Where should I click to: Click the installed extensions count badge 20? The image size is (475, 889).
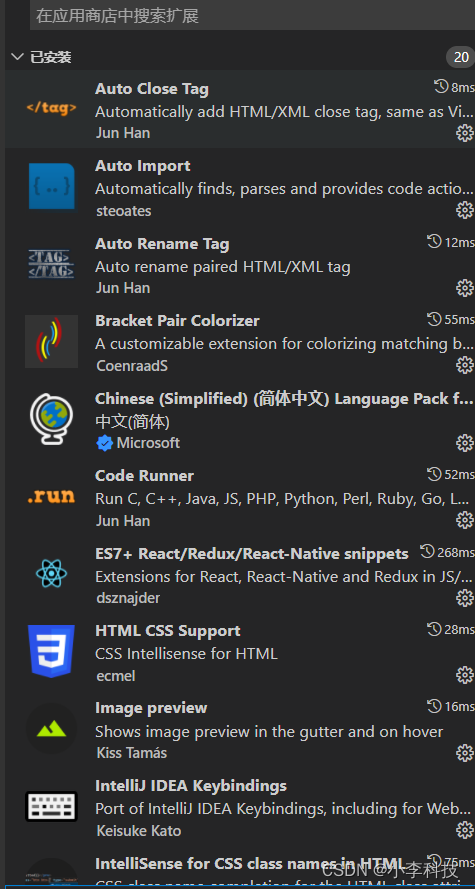461,57
